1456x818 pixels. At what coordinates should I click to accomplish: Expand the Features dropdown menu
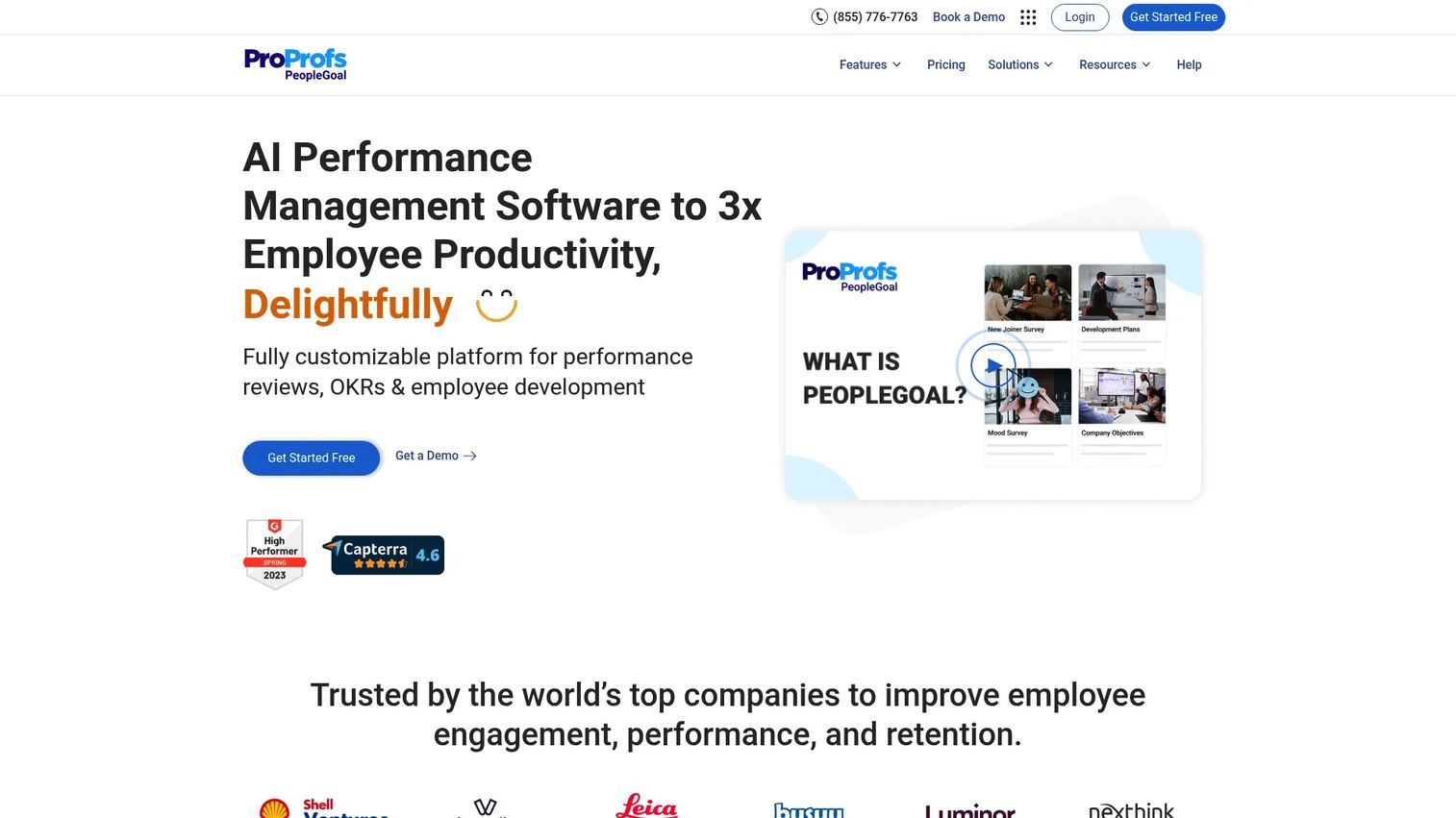(870, 64)
